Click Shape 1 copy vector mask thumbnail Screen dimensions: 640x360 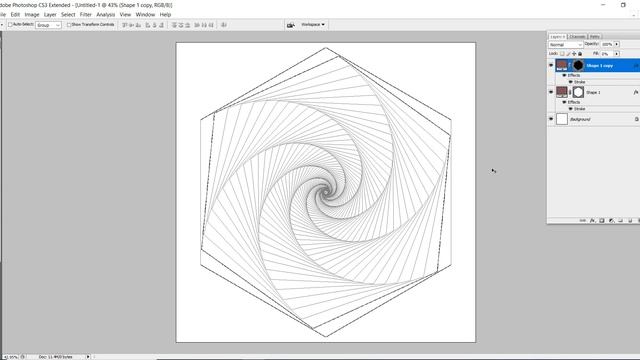point(578,65)
